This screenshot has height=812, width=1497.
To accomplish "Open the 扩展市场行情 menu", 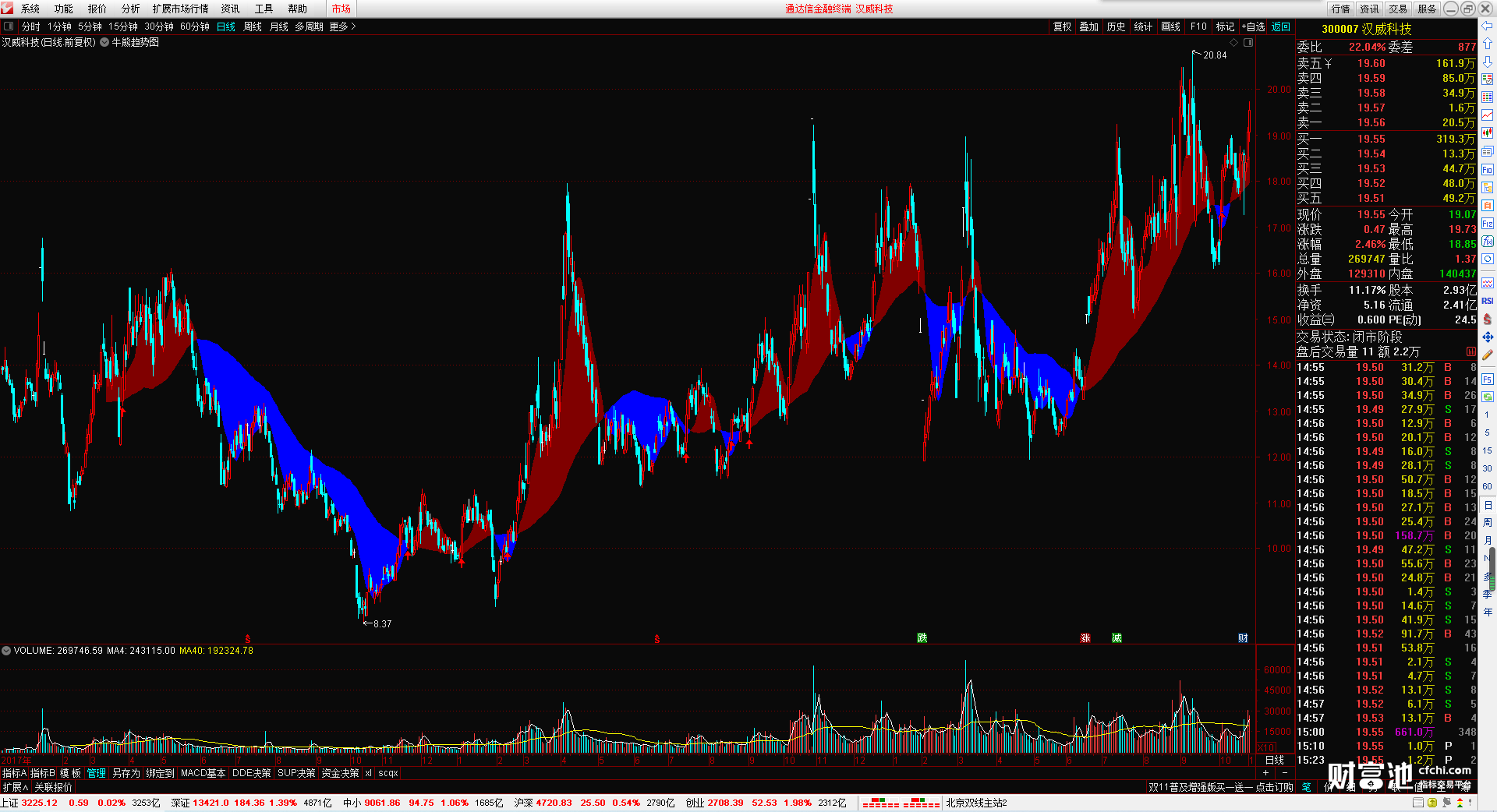I will click(x=181, y=9).
